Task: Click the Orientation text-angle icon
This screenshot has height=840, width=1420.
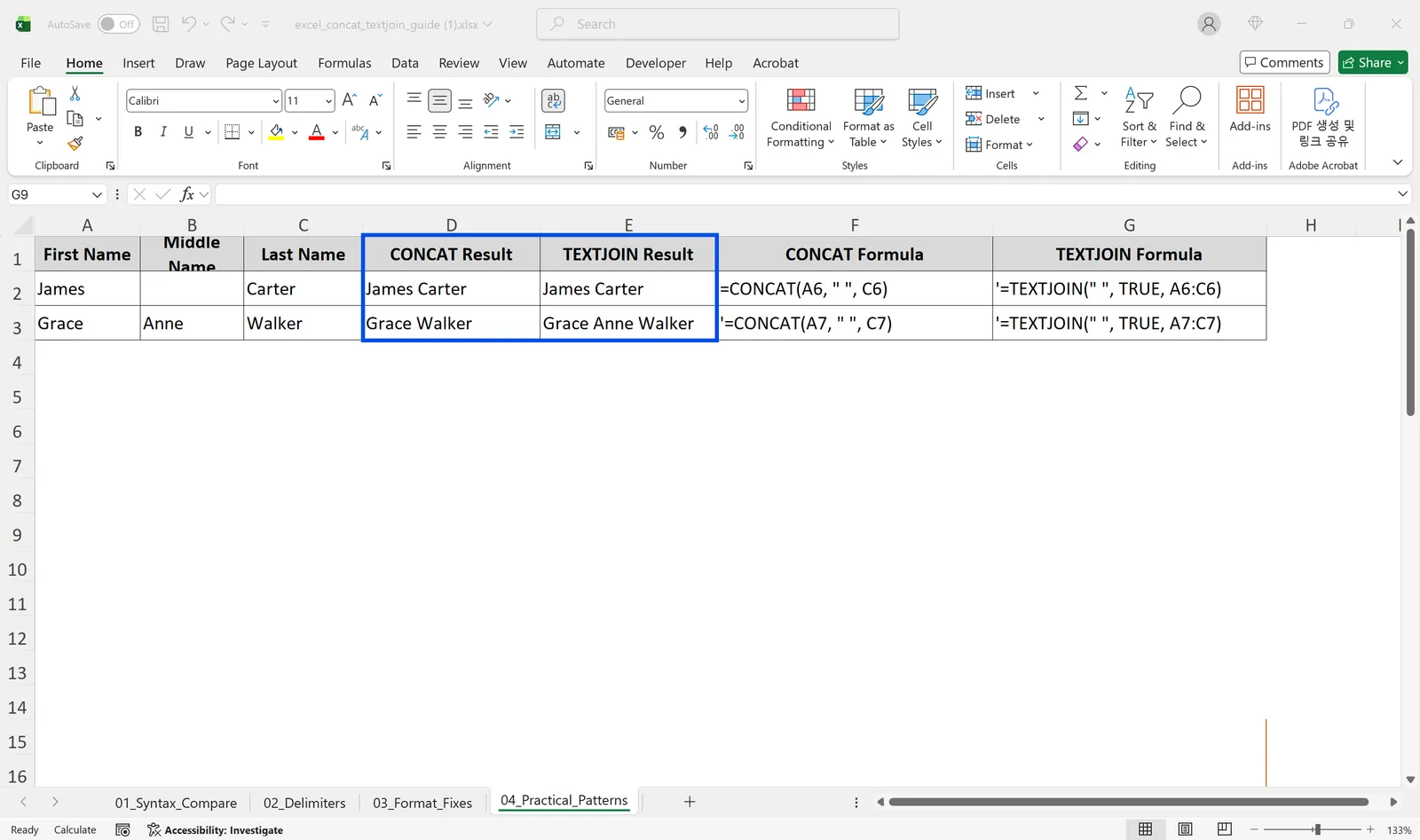Action: pyautogui.click(x=491, y=100)
